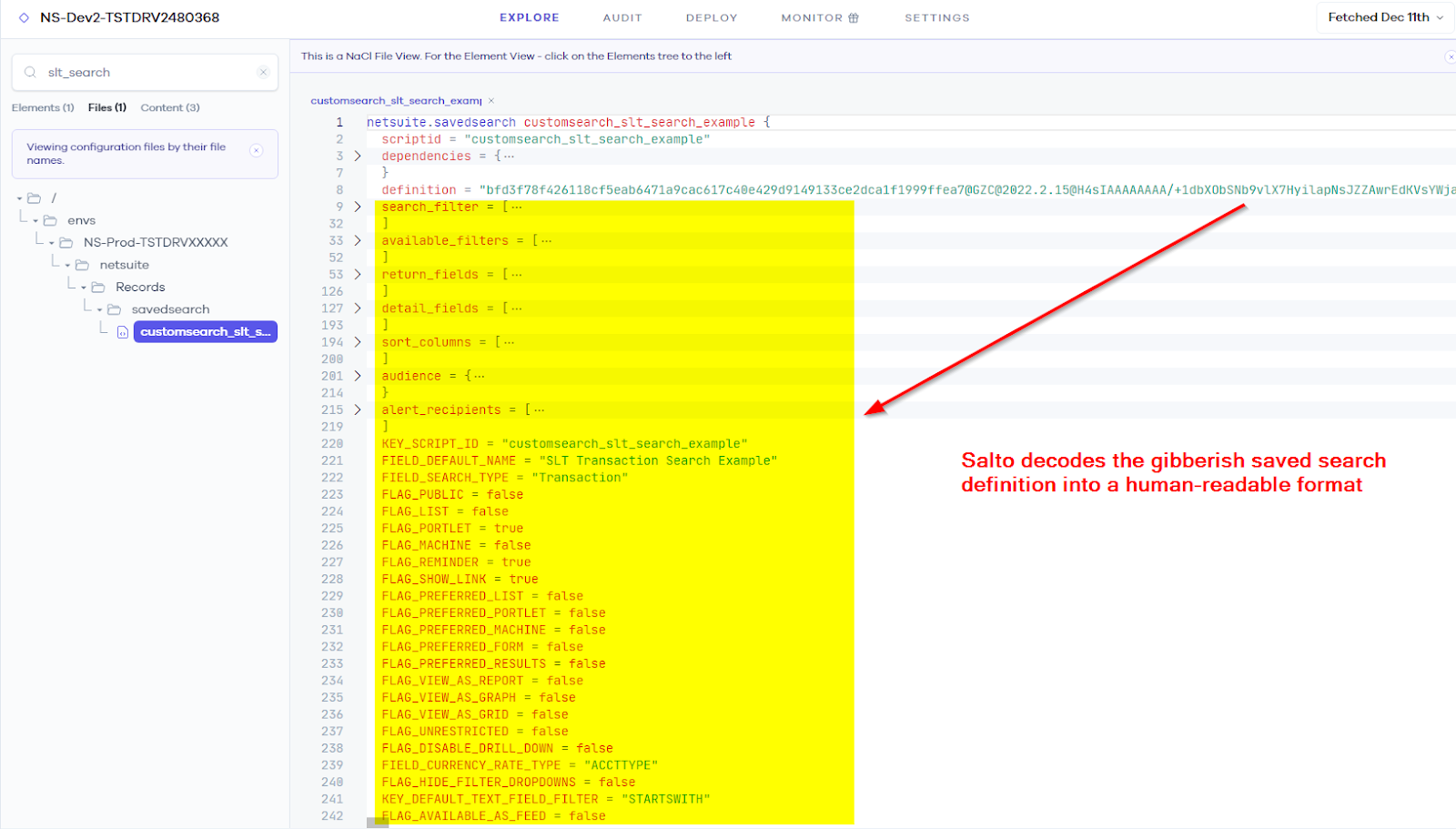Dismiss the NaCl File View banner
The width and height of the screenshot is (1456, 829).
[x=1449, y=56]
